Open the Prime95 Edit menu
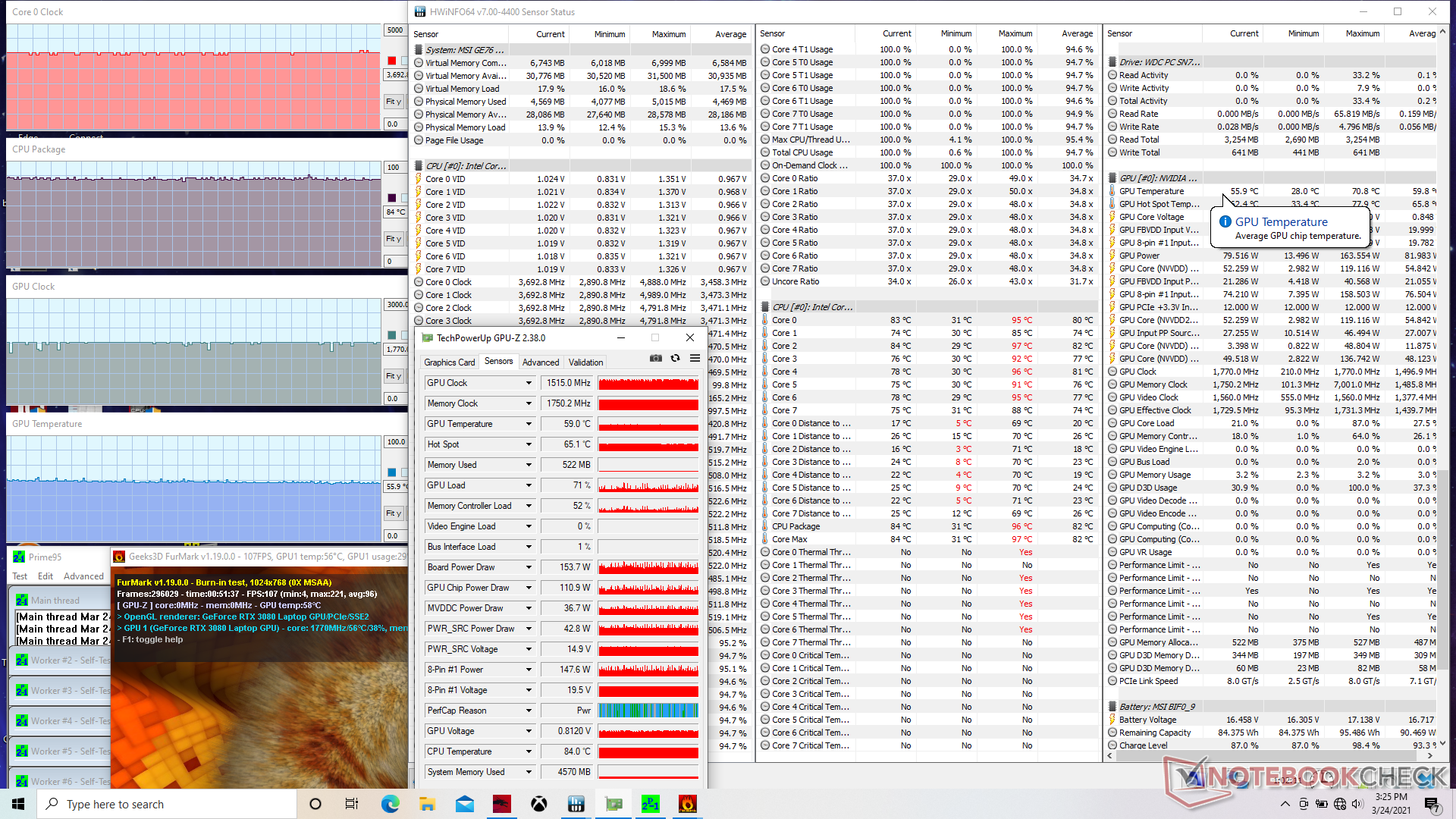The height and width of the screenshot is (819, 1456). (45, 576)
